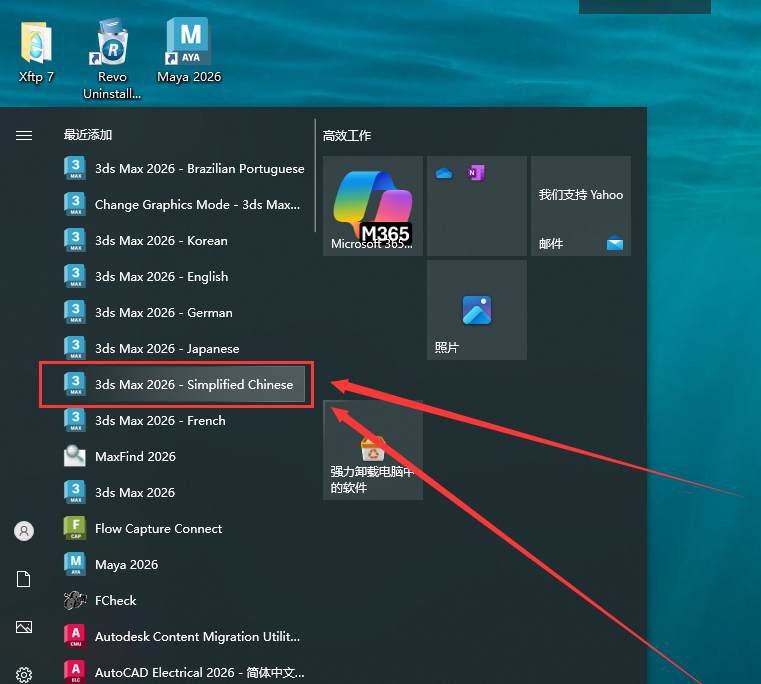Image resolution: width=761 pixels, height=684 pixels.
Task: Open Change Graphics Mode - 3ds Max entry
Action: tap(184, 204)
